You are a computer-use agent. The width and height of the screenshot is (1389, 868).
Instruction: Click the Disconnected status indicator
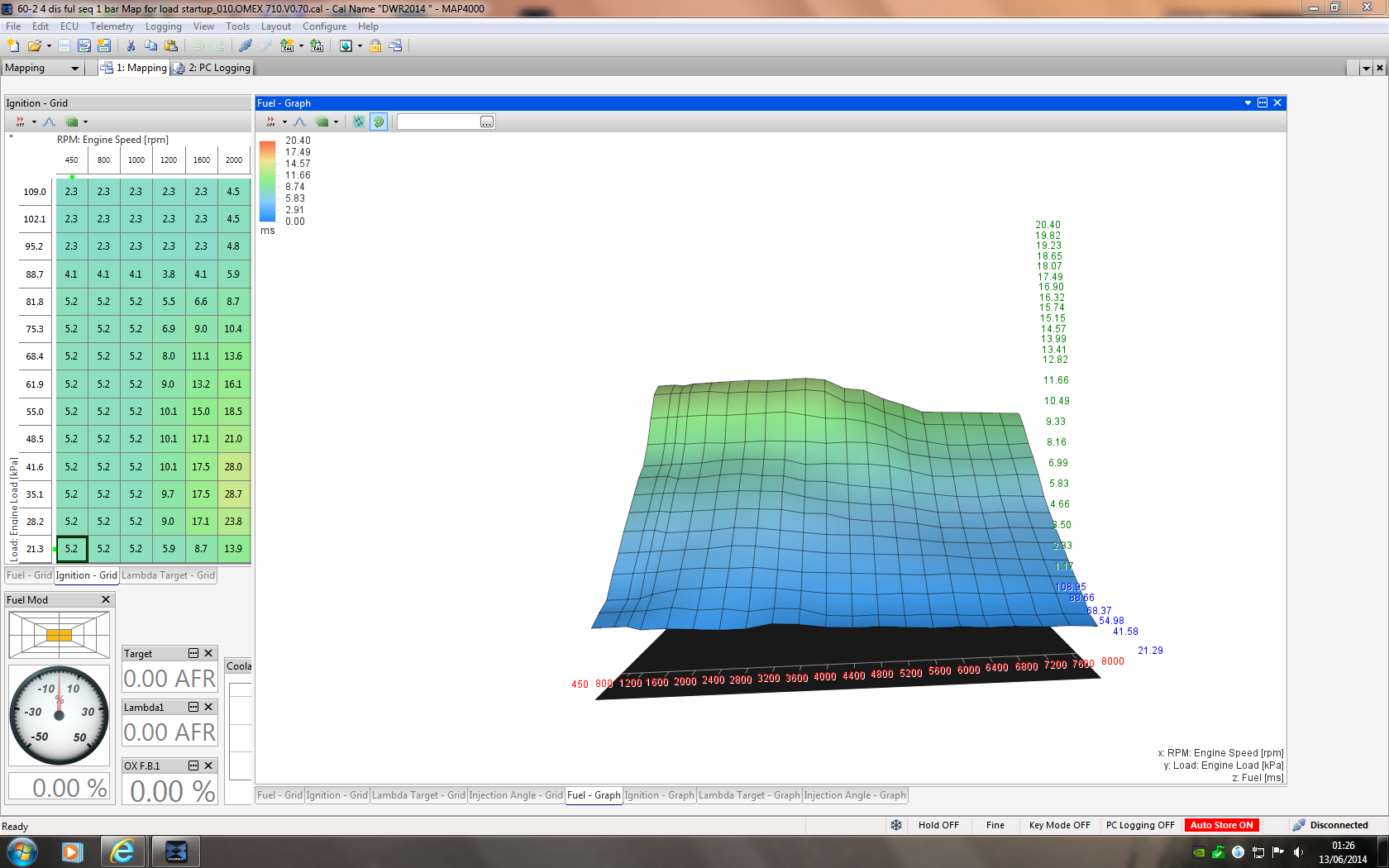[x=1330, y=825]
